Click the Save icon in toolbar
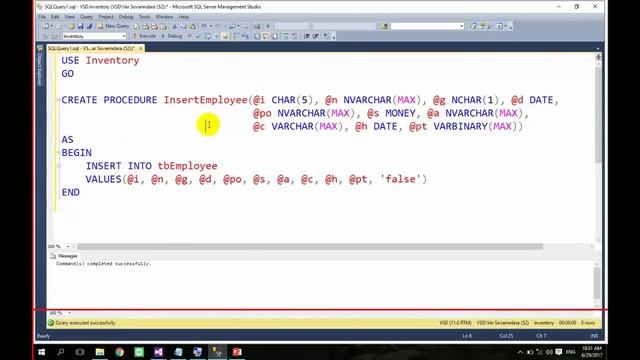 tap(80, 26)
